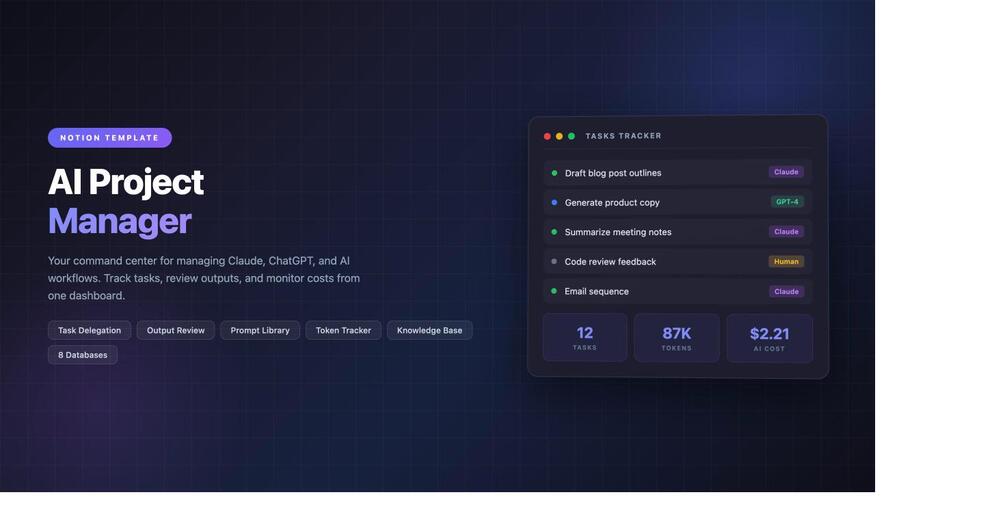Click the AI Project heading
This screenshot has height=512, width=1005.
pos(126,182)
